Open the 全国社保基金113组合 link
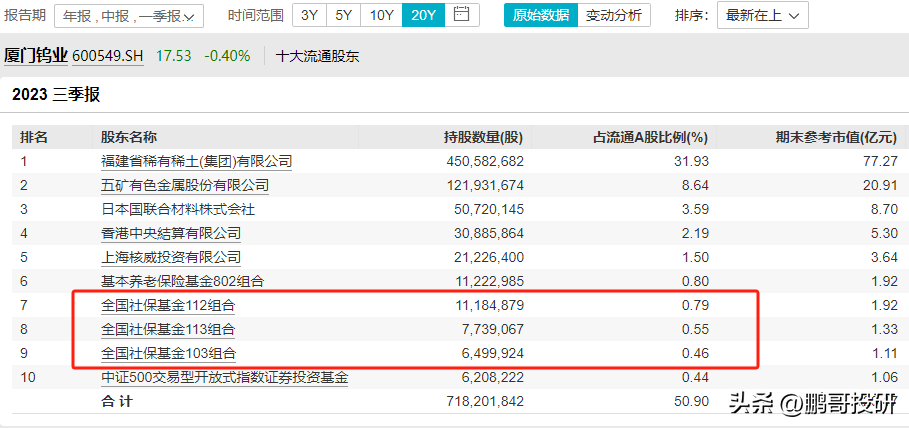Viewport: 909px width, 428px height. click(x=168, y=329)
